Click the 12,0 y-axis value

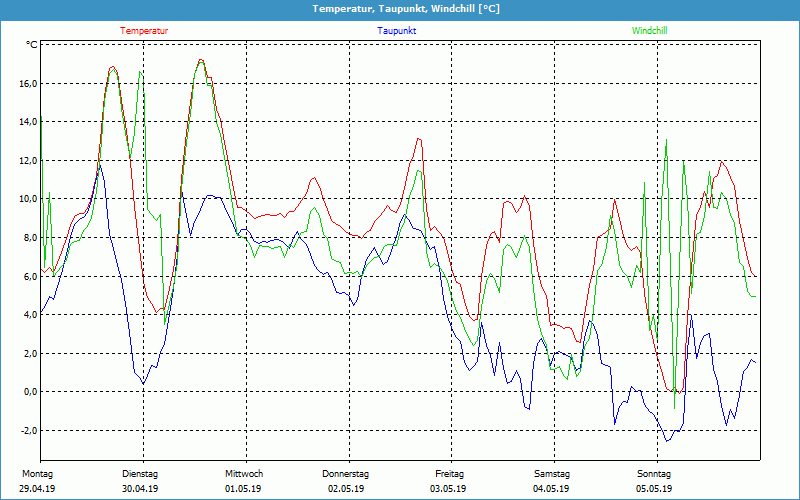(28, 161)
